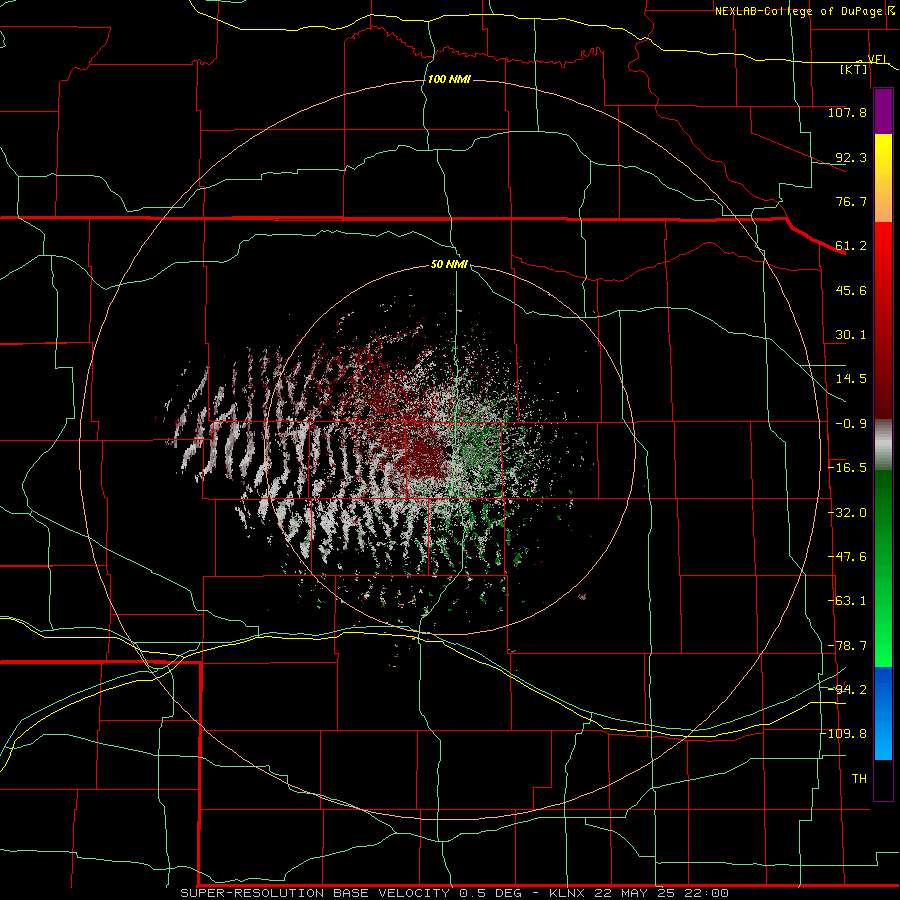Click the 107.8 legend value
Screen dimensions: 900x900
[x=847, y=112]
